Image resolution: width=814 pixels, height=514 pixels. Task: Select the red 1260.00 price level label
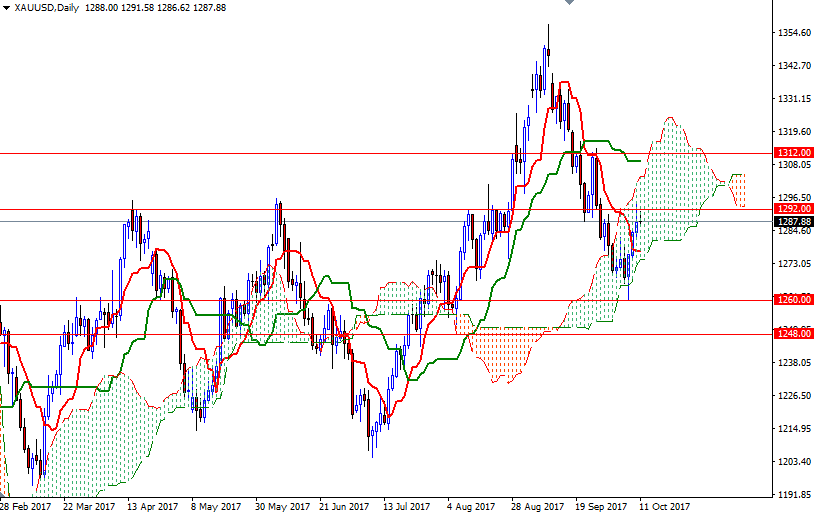click(x=794, y=300)
